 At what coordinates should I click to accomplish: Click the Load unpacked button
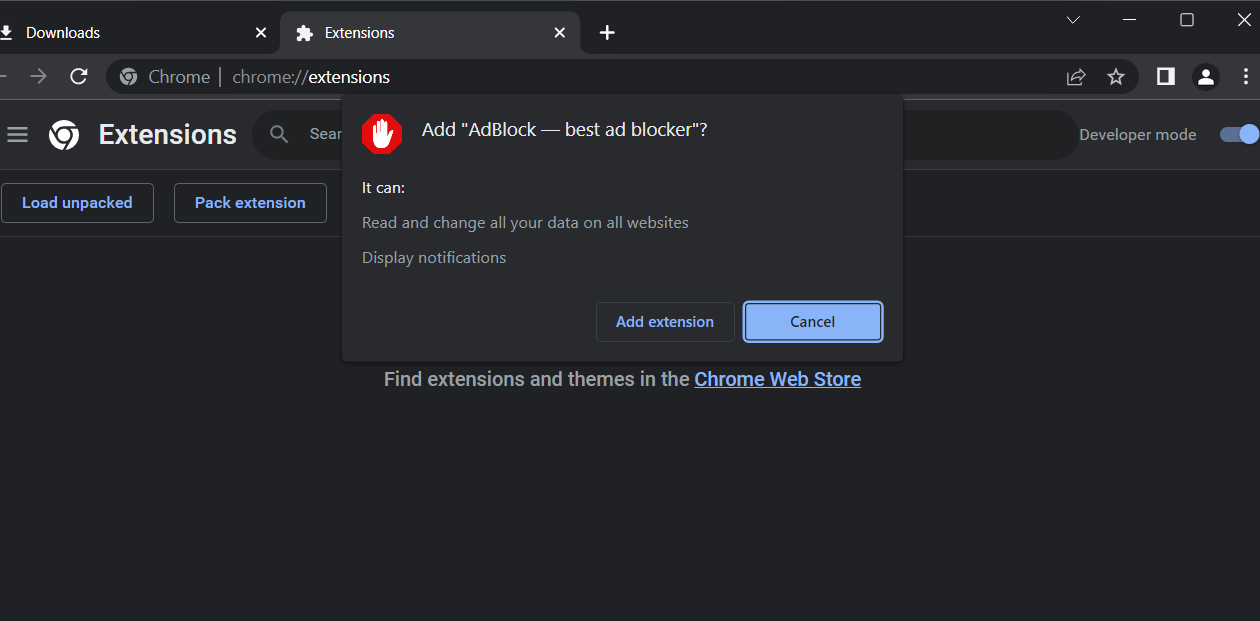point(77,202)
